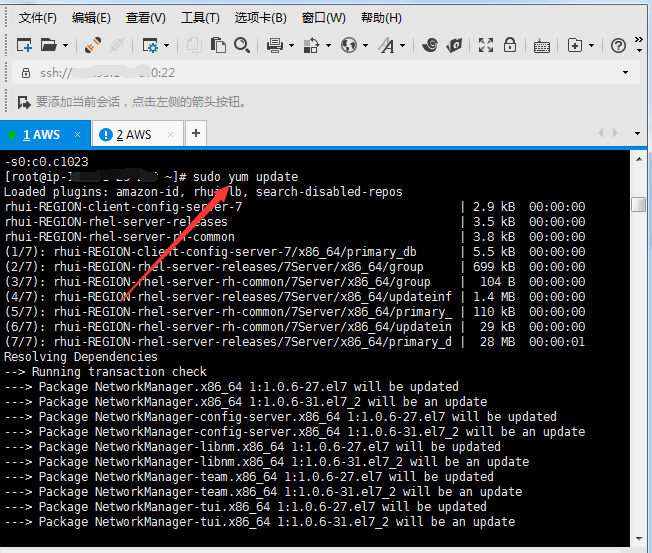The height and width of the screenshot is (553, 652).
Task: Close the 1 AWS tab
Action: coord(77,134)
